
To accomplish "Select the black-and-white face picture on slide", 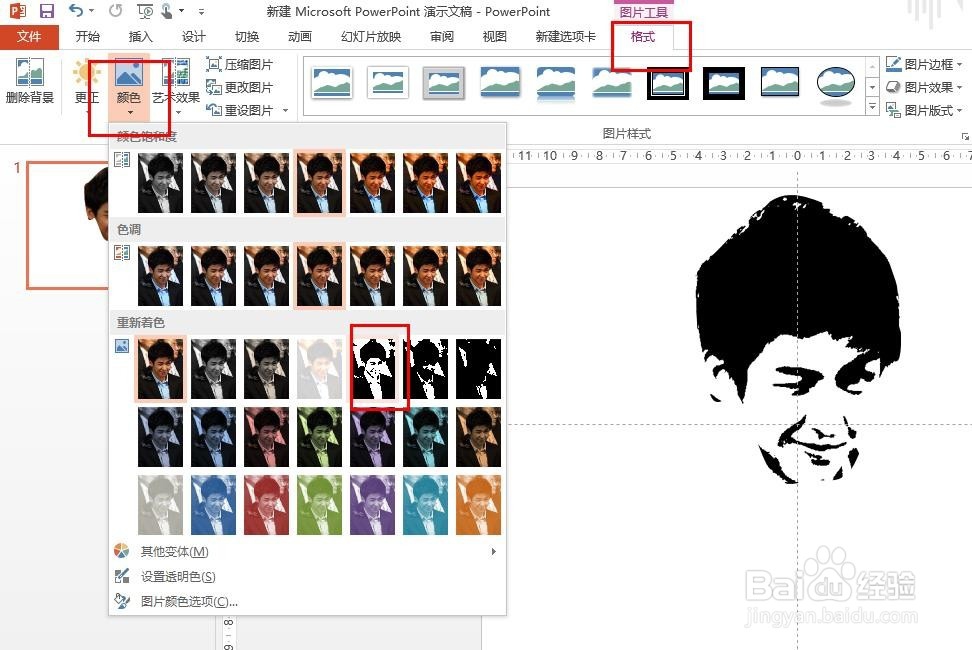I will (x=798, y=340).
